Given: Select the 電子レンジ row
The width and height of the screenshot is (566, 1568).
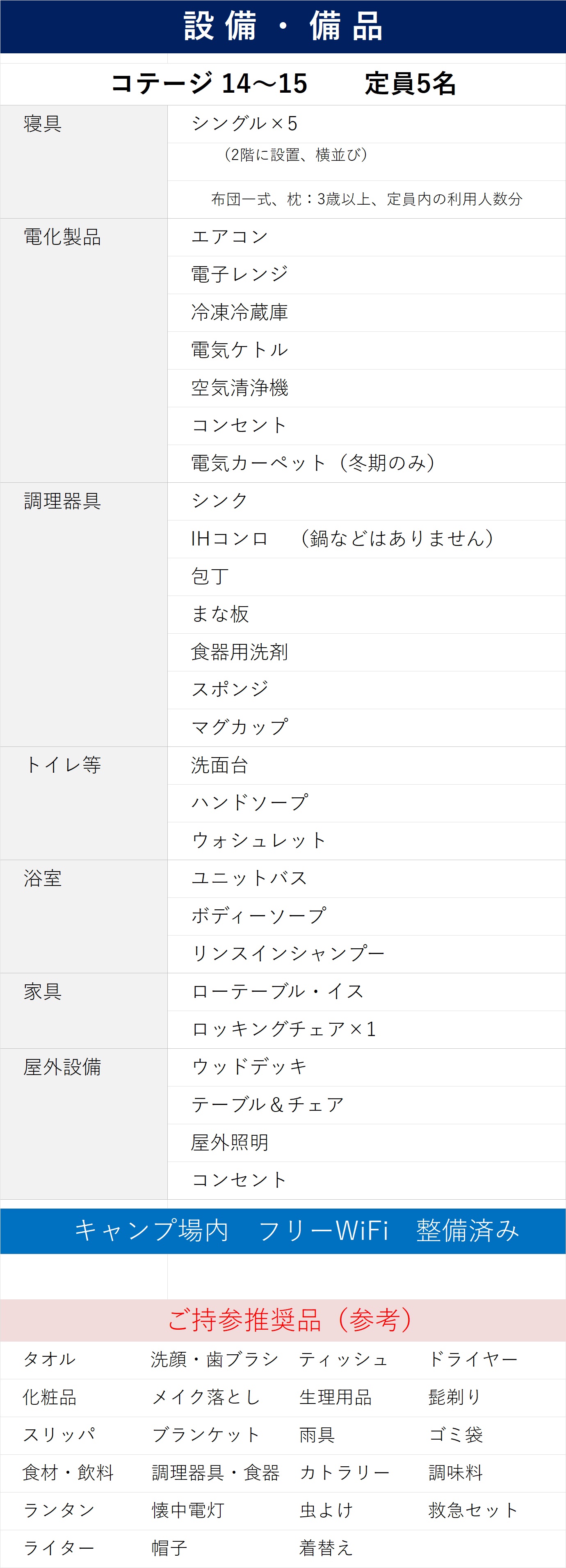Looking at the screenshot, I should 240,274.
